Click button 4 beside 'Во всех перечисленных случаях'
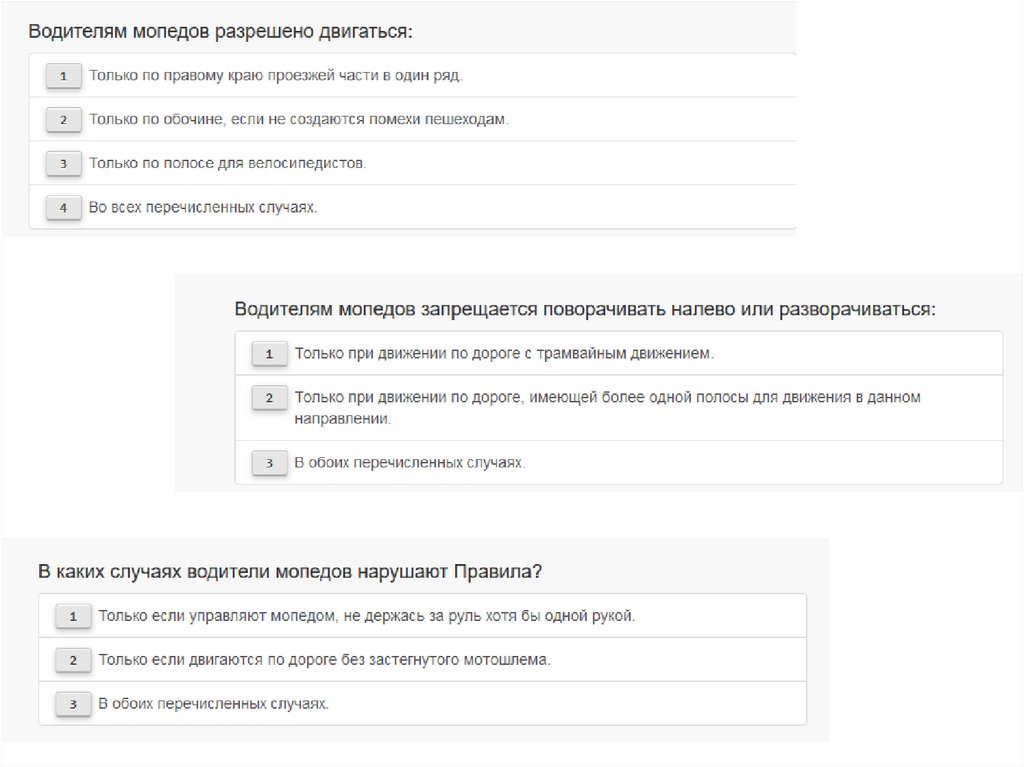 pos(63,208)
